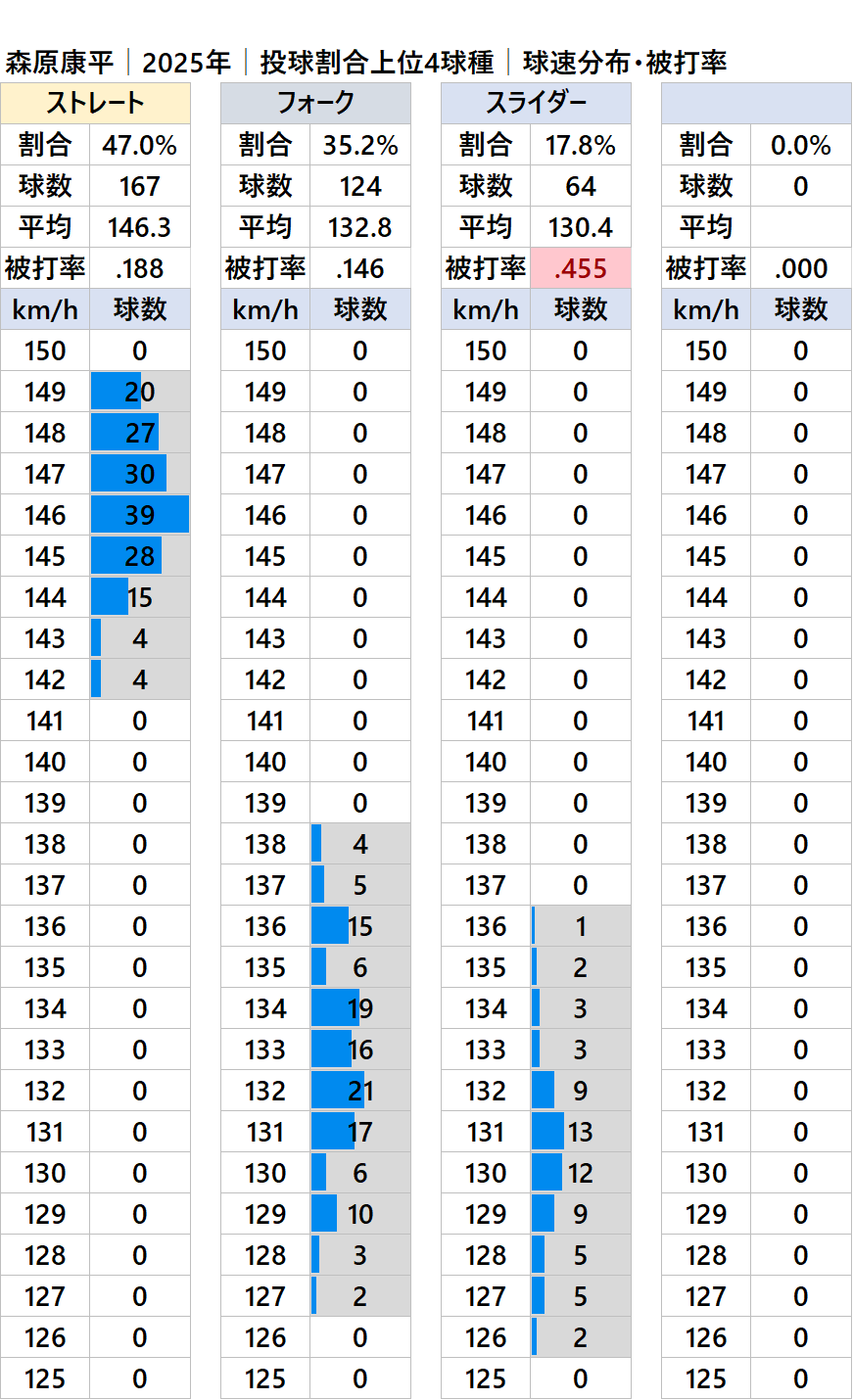The image size is (853, 1400).
Task: Select the blank fourth pitch type header
Action: click(x=756, y=103)
